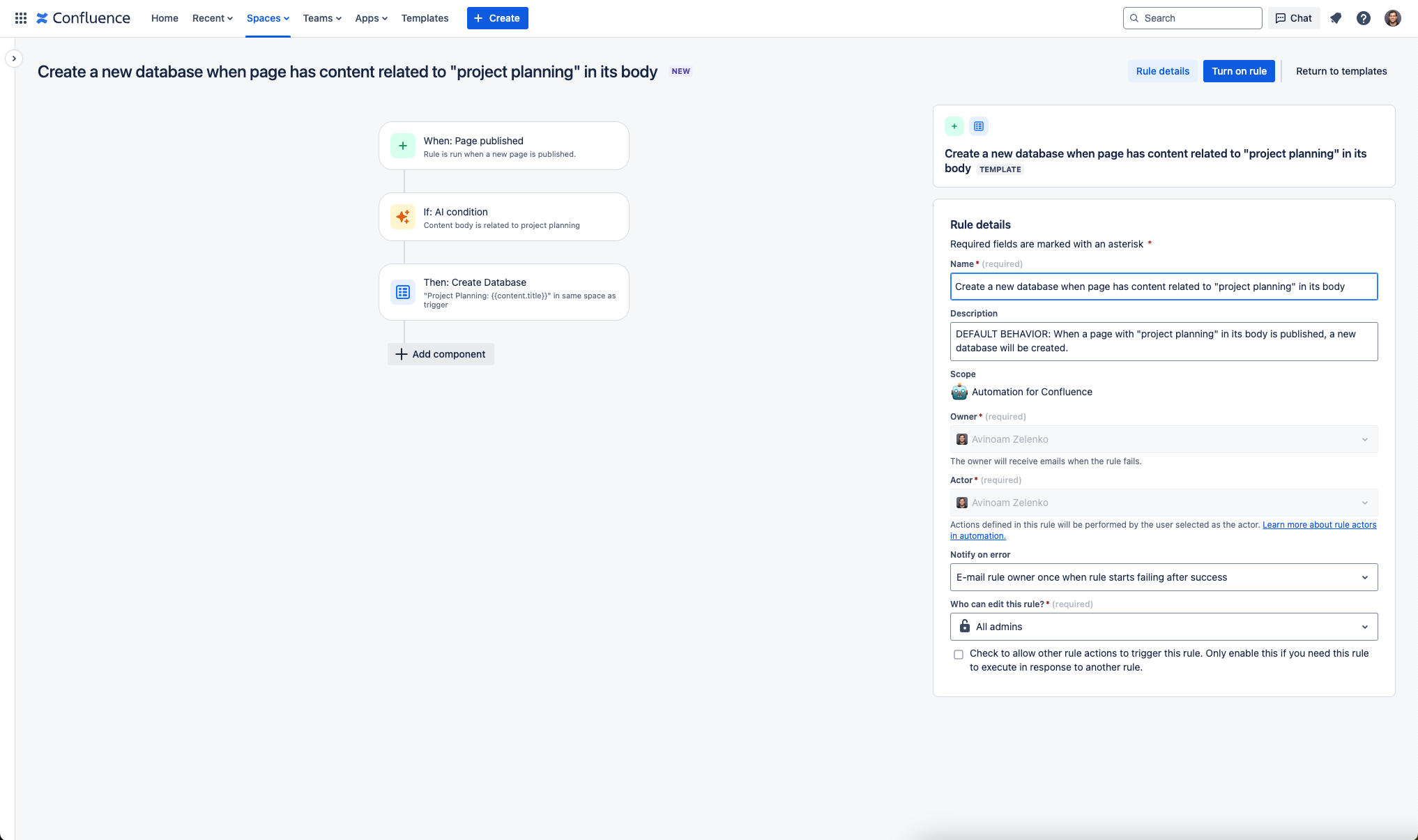Screen dimensions: 1418x840
Task: Click the 'Turn on rule' button
Action: click(x=1238, y=71)
